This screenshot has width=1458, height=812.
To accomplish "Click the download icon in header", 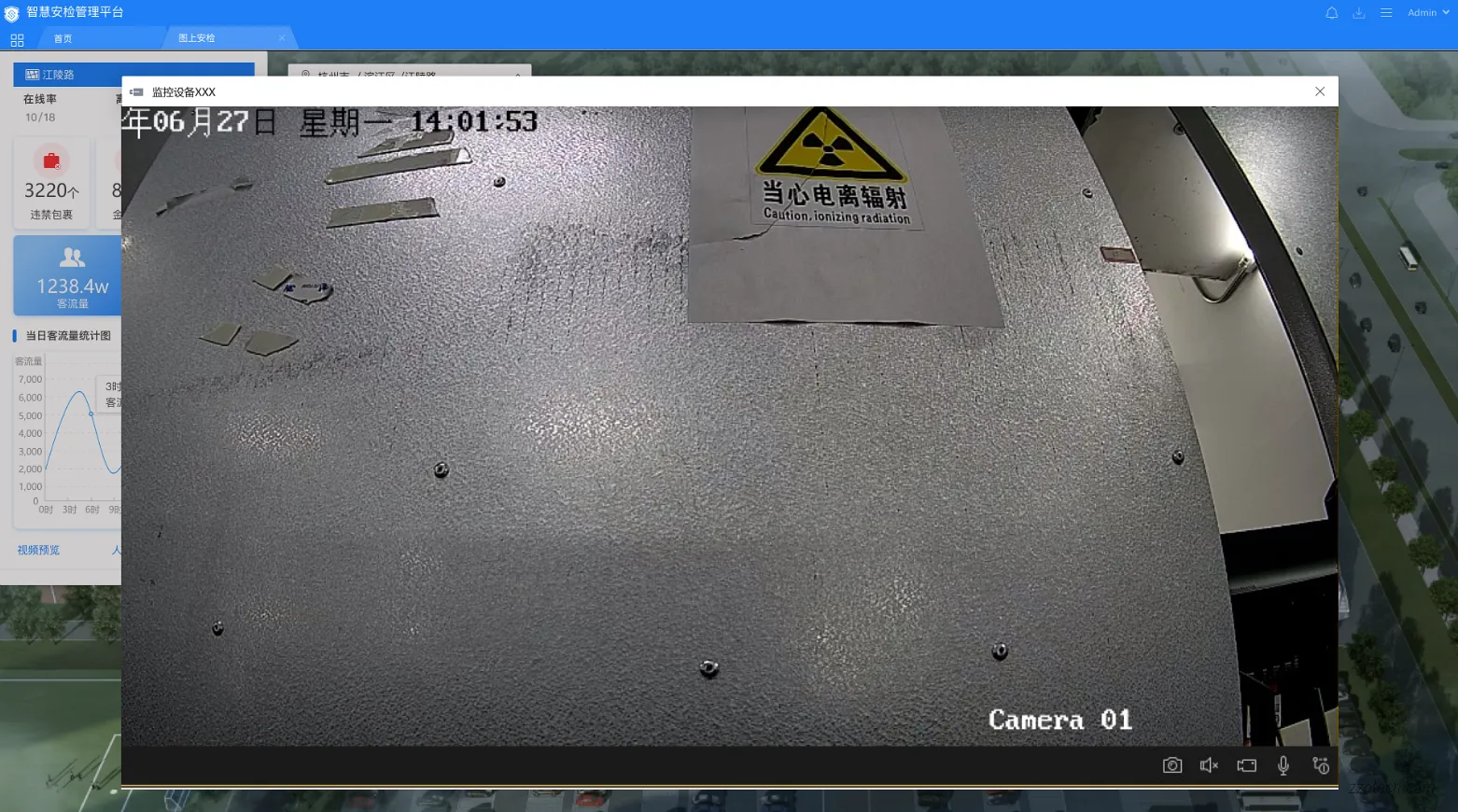I will coord(1359,13).
